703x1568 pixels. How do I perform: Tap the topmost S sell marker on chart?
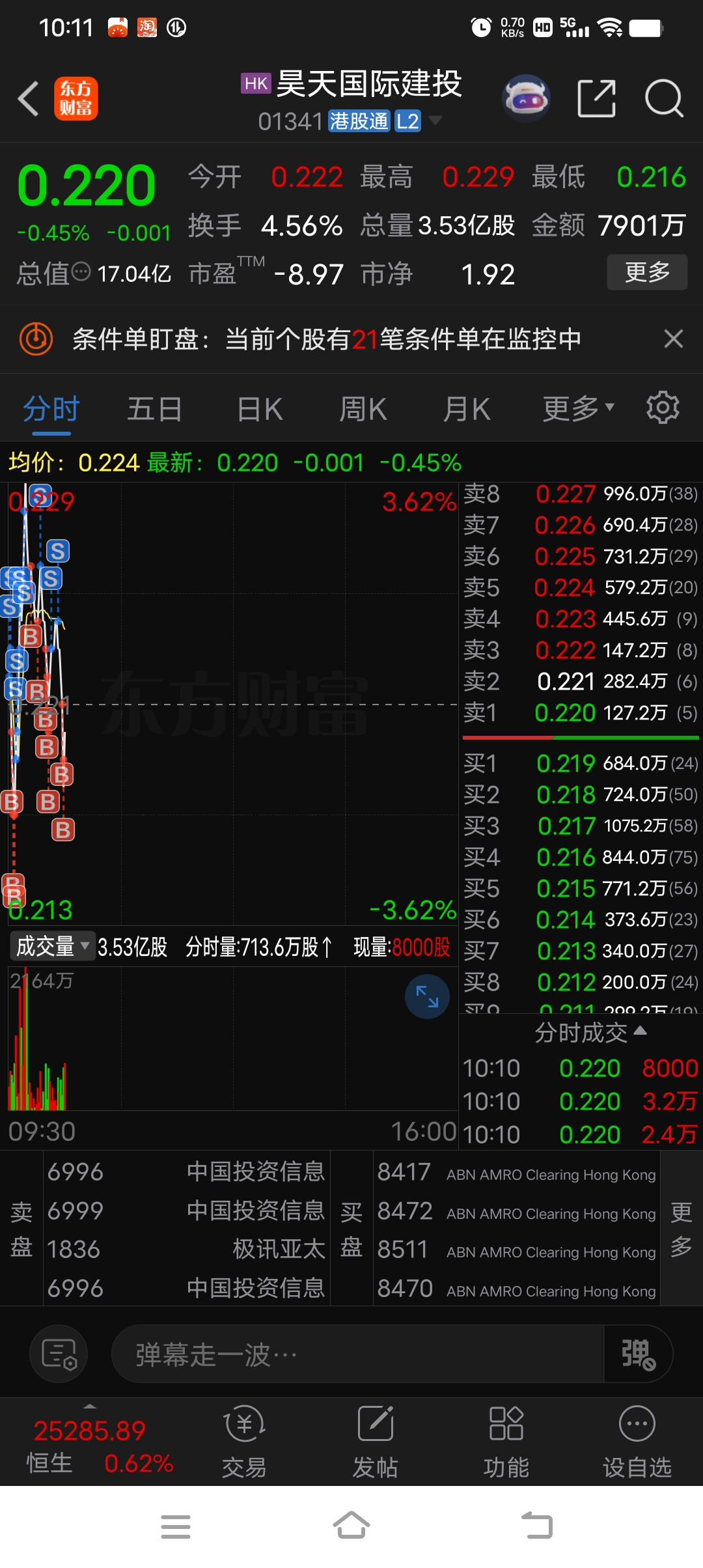click(40, 495)
